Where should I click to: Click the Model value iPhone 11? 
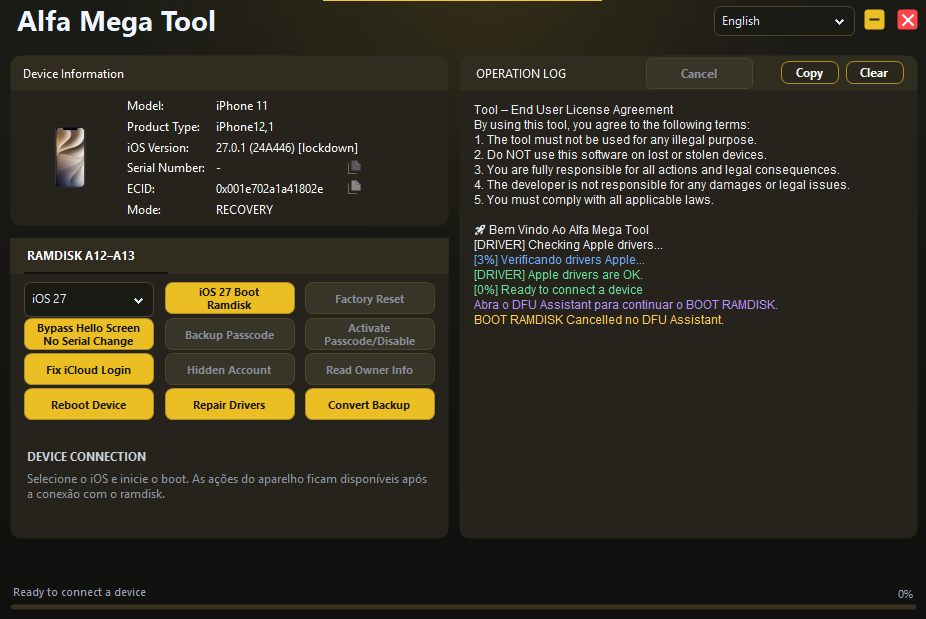pos(242,106)
